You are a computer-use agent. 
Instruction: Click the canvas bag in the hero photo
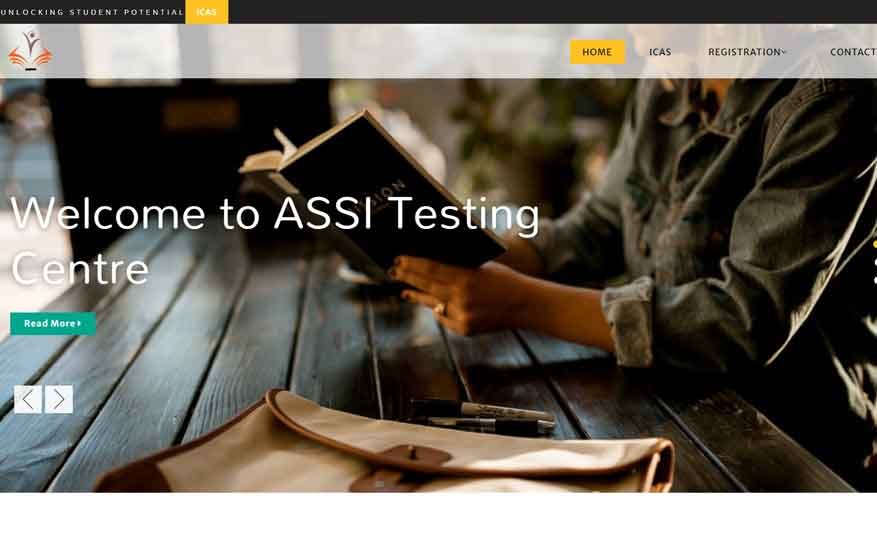pyautogui.click(x=386, y=442)
